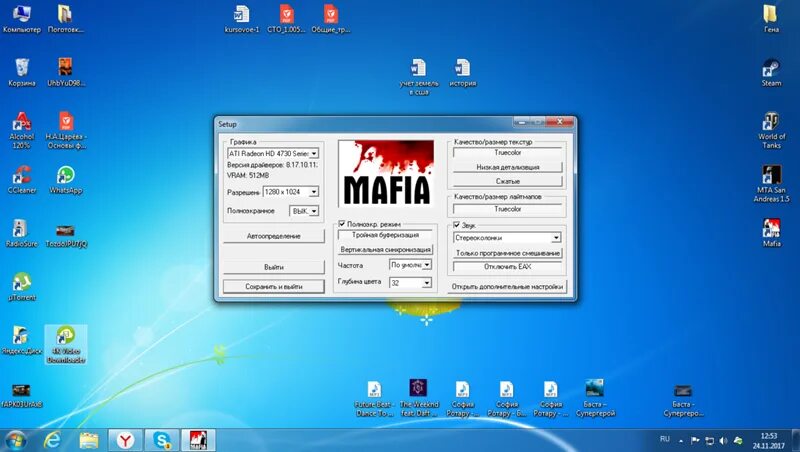Select The Weeknd feat. Daft file icon
The image size is (800, 452).
click(418, 398)
